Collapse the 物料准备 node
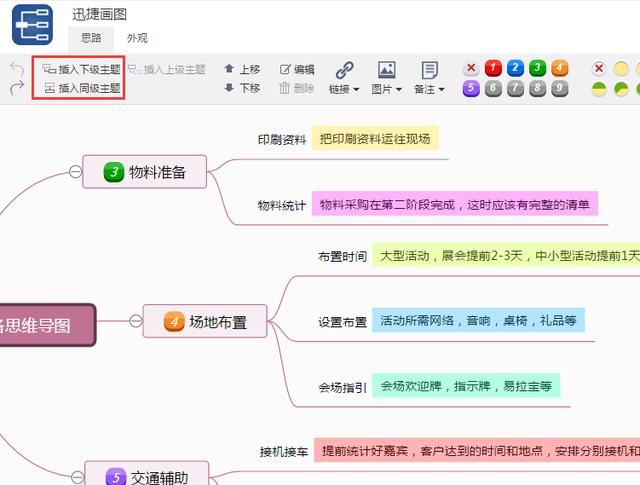This screenshot has width=640, height=485. [75, 172]
